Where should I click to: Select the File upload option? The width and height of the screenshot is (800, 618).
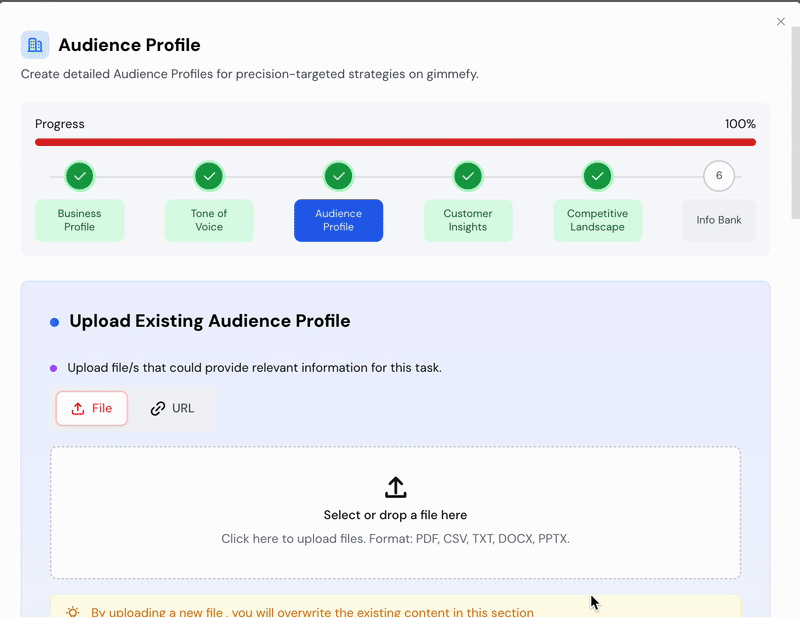[92, 408]
